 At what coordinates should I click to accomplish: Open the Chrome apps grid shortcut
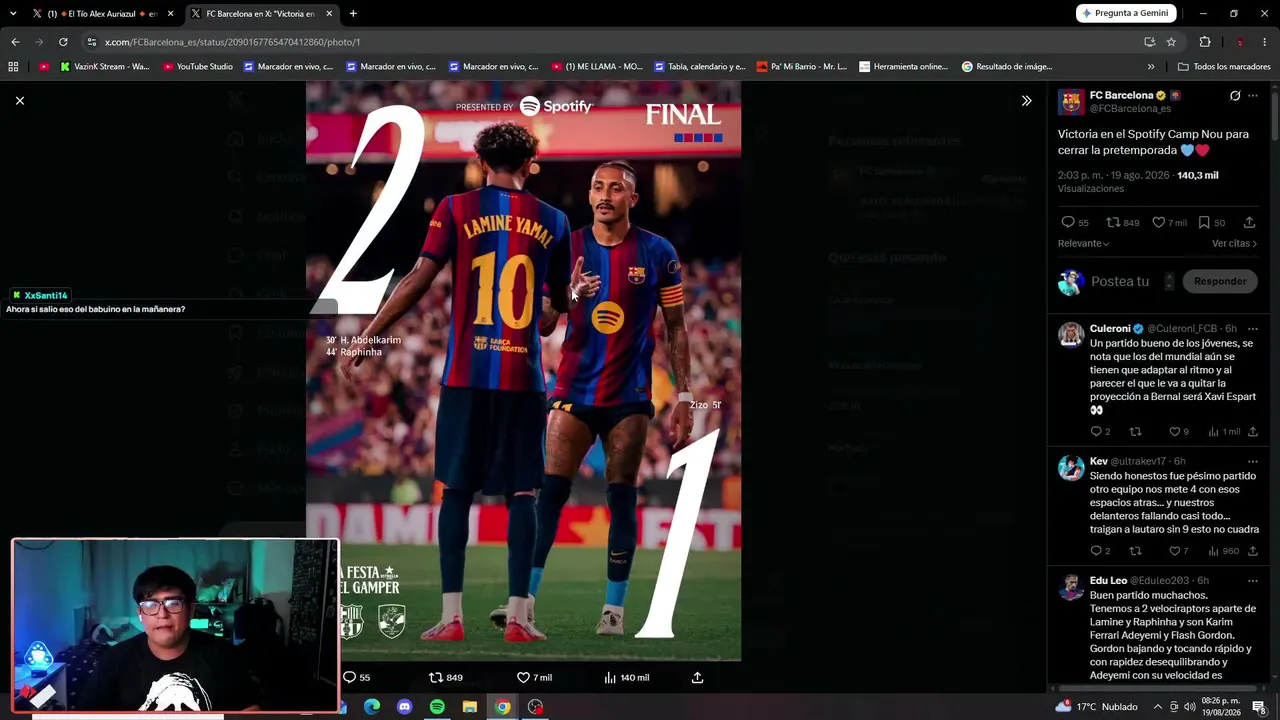(x=13, y=67)
